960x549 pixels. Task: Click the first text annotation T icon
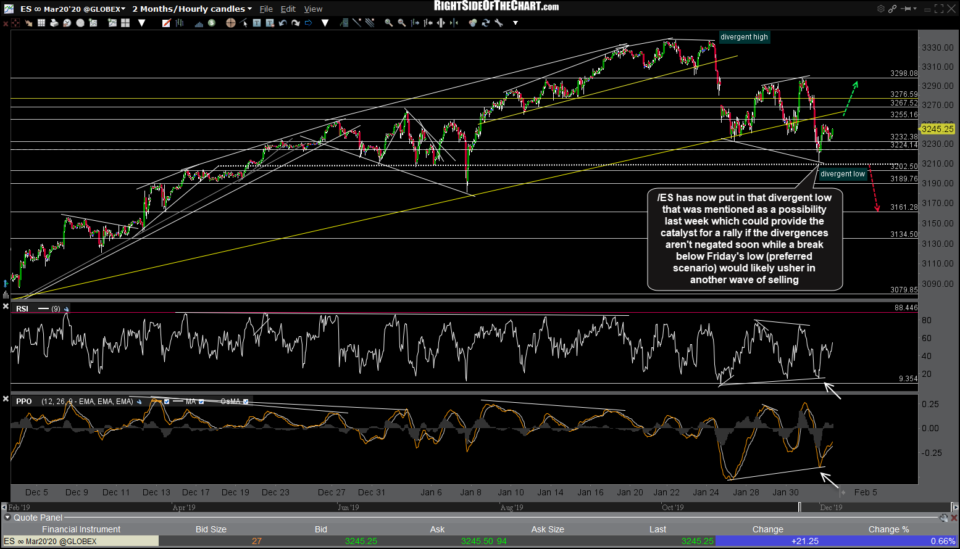pyautogui.click(x=257, y=23)
